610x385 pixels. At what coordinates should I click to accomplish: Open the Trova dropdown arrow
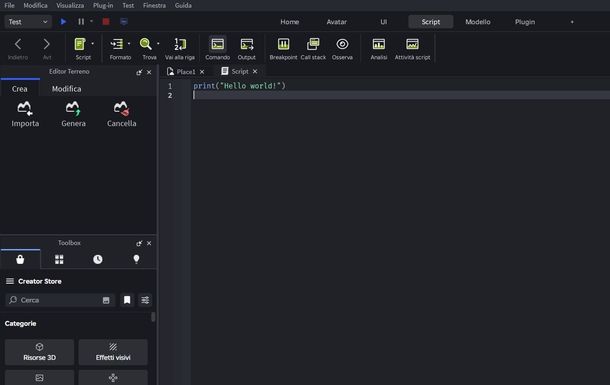click(158, 44)
